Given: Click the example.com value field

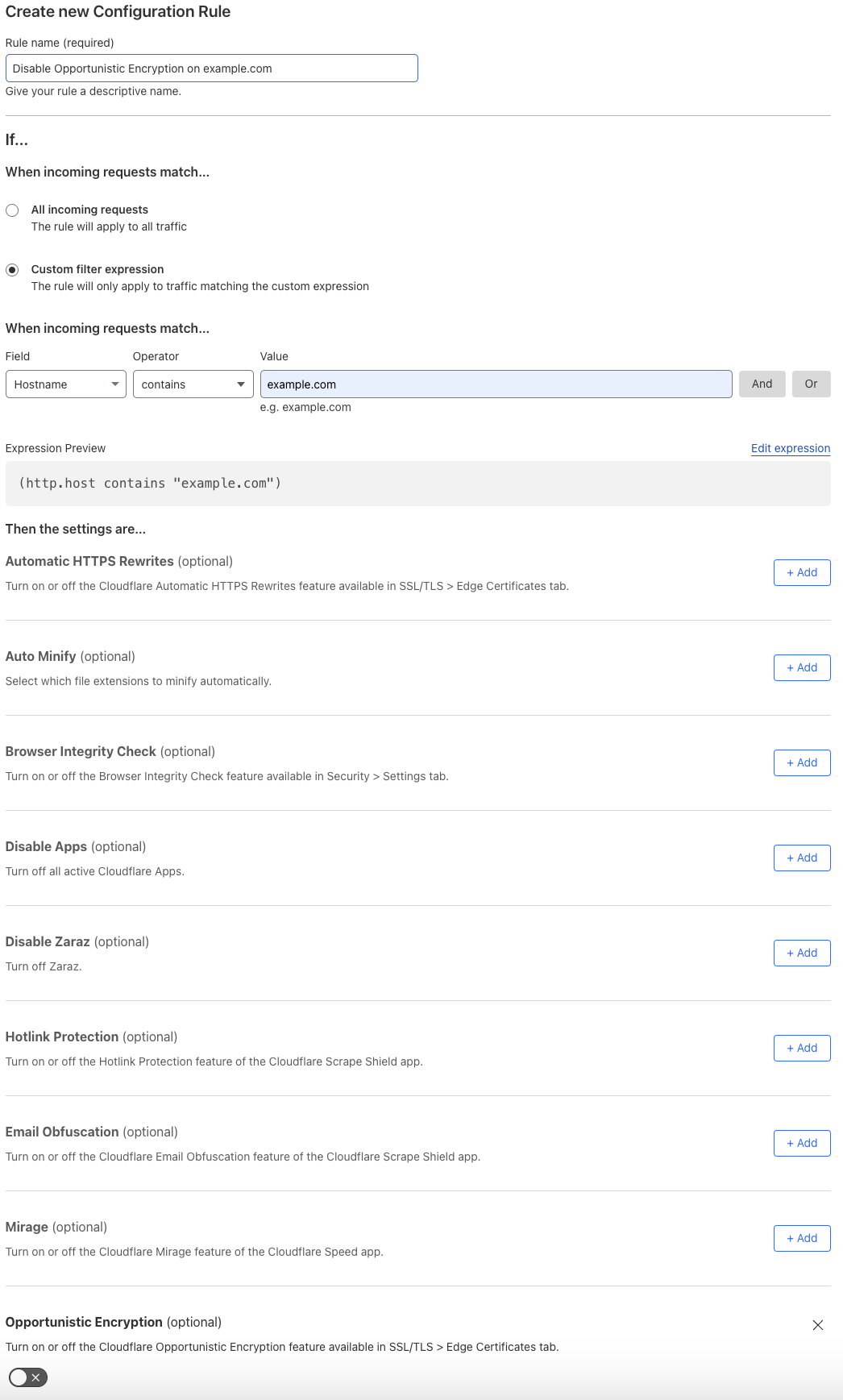Looking at the screenshot, I should [494, 384].
